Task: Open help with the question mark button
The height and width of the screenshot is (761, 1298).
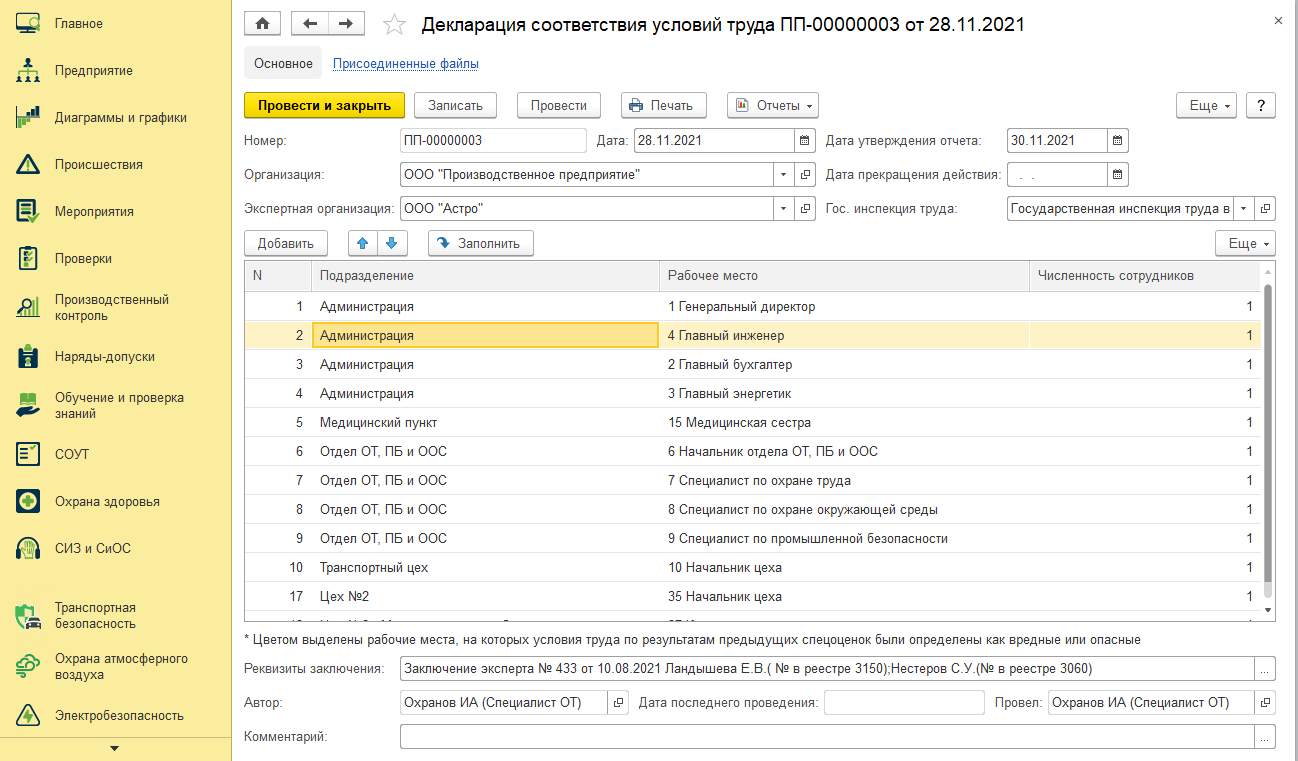Action: point(1261,105)
